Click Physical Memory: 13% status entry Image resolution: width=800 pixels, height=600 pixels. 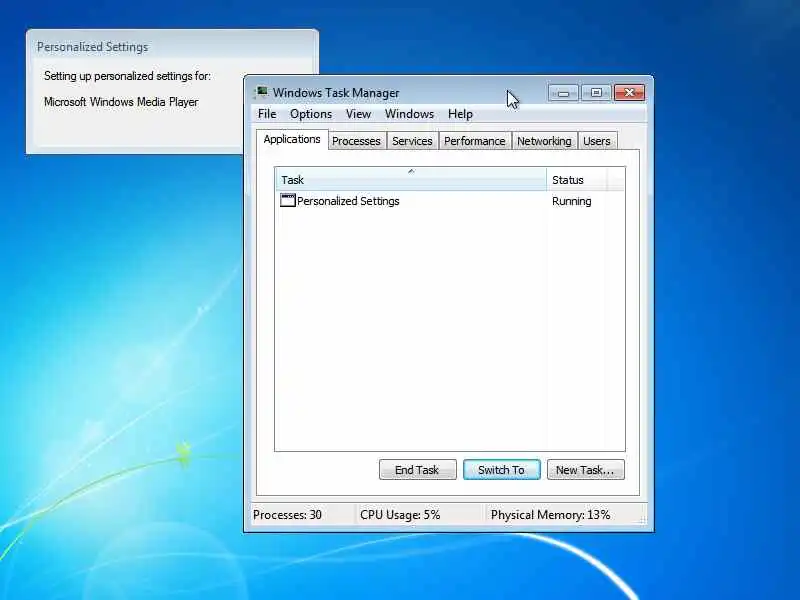(551, 515)
